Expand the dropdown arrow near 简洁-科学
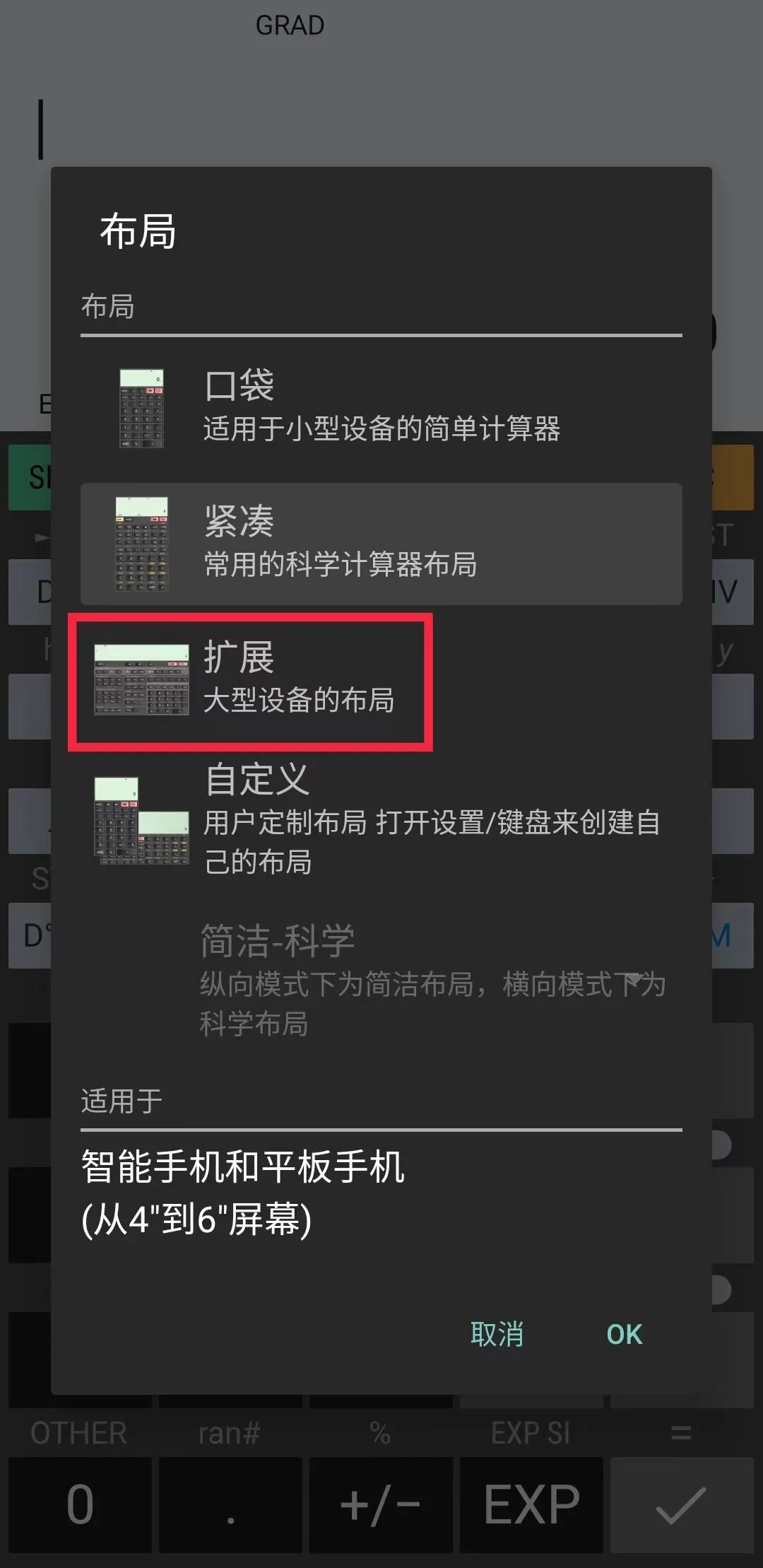Viewport: 763px width, 1568px height. click(x=633, y=979)
